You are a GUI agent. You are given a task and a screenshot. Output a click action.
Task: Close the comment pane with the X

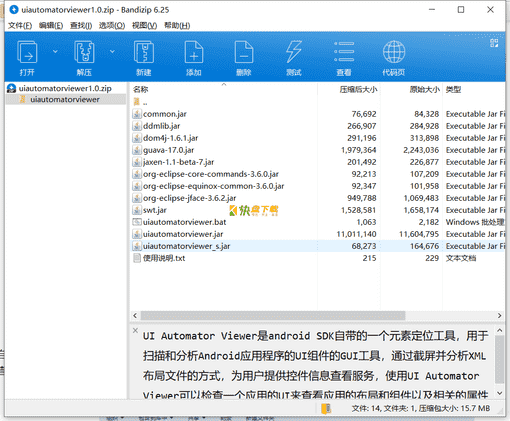(x=135, y=330)
